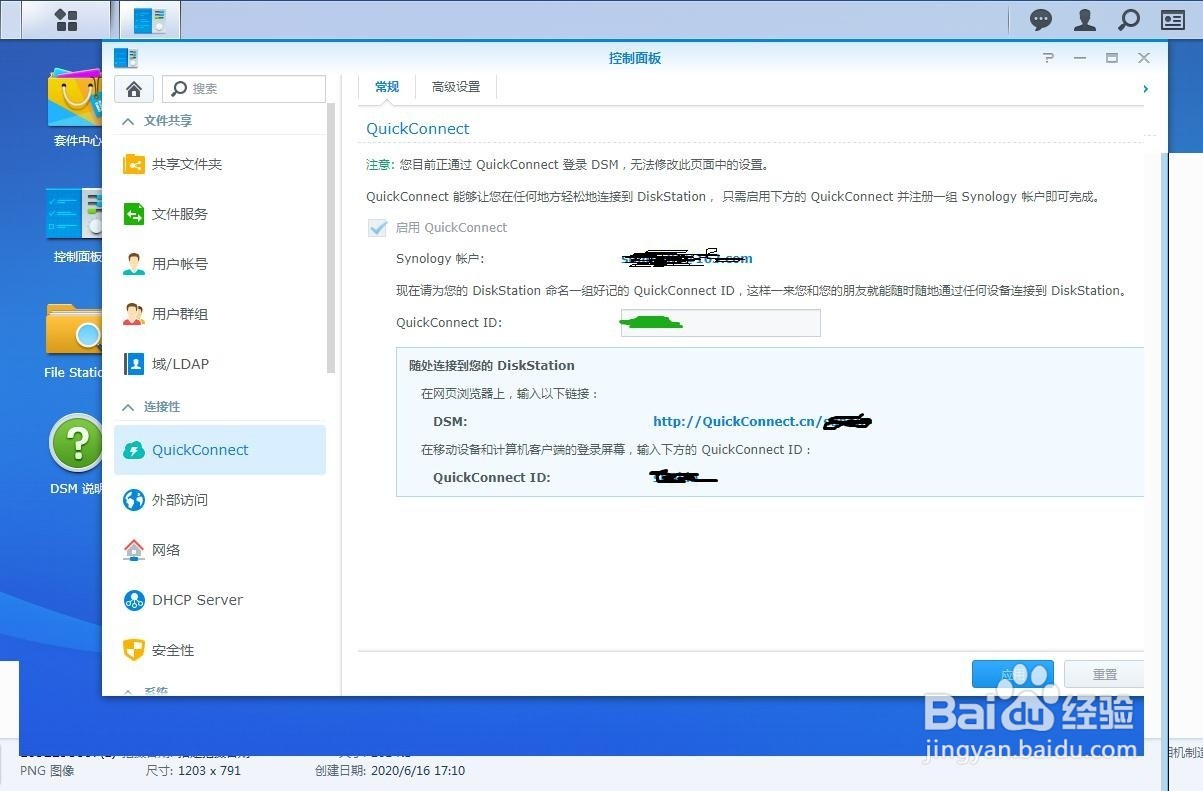Click the QuickConnect cloud icon in sidebar
Viewport: 1203px width, 791px height.
pyautogui.click(x=134, y=450)
